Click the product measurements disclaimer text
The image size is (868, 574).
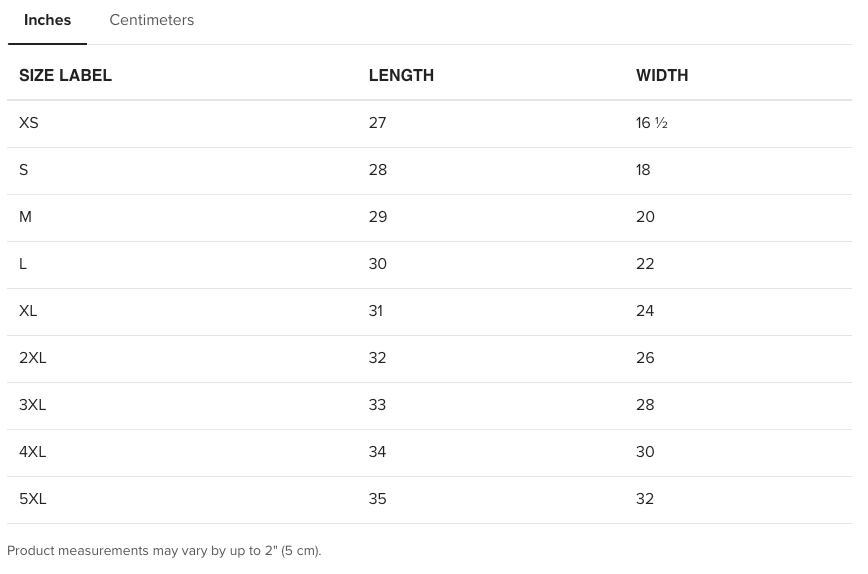pyautogui.click(x=164, y=551)
